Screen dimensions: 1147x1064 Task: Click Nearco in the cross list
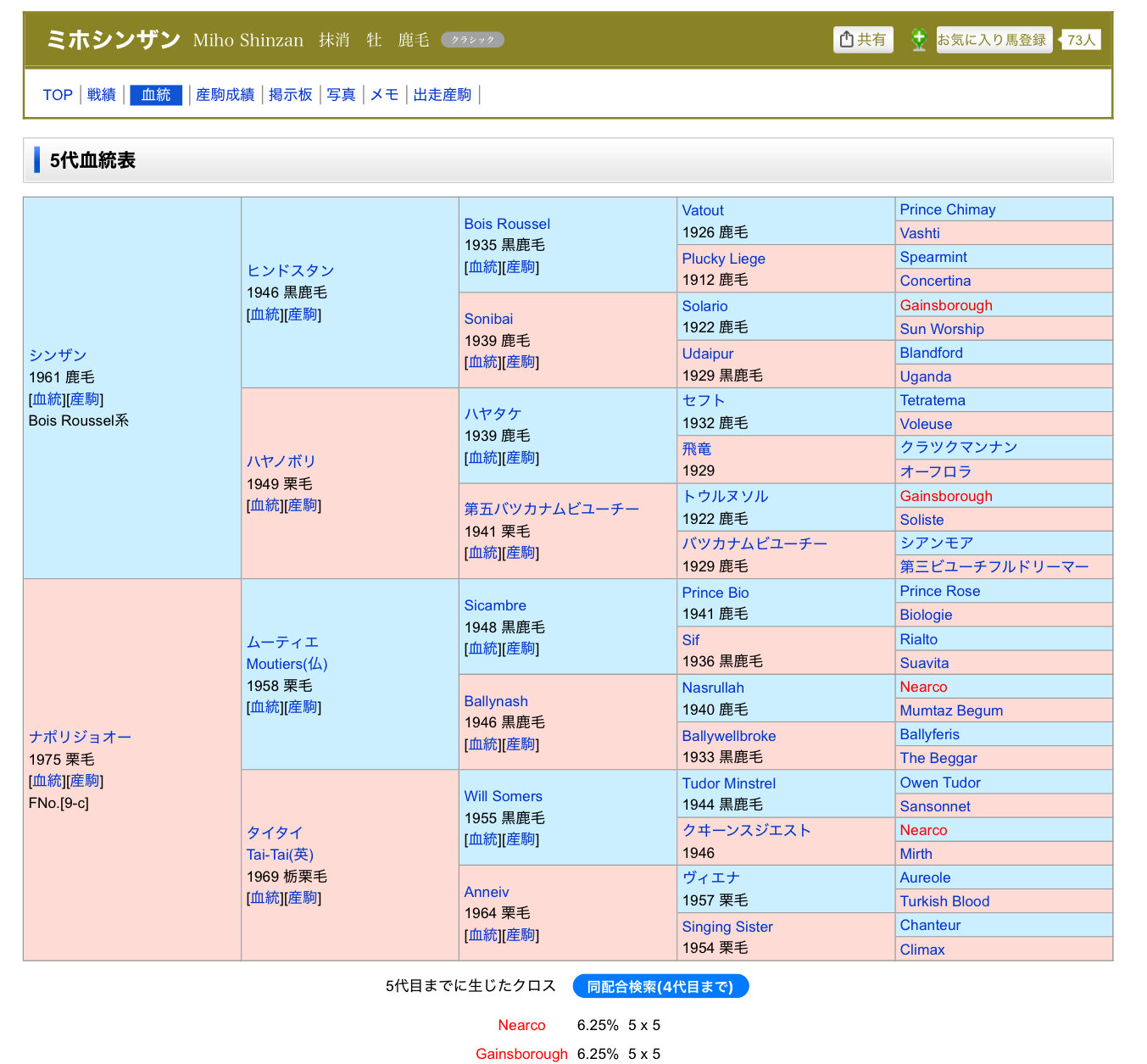coord(521,1025)
